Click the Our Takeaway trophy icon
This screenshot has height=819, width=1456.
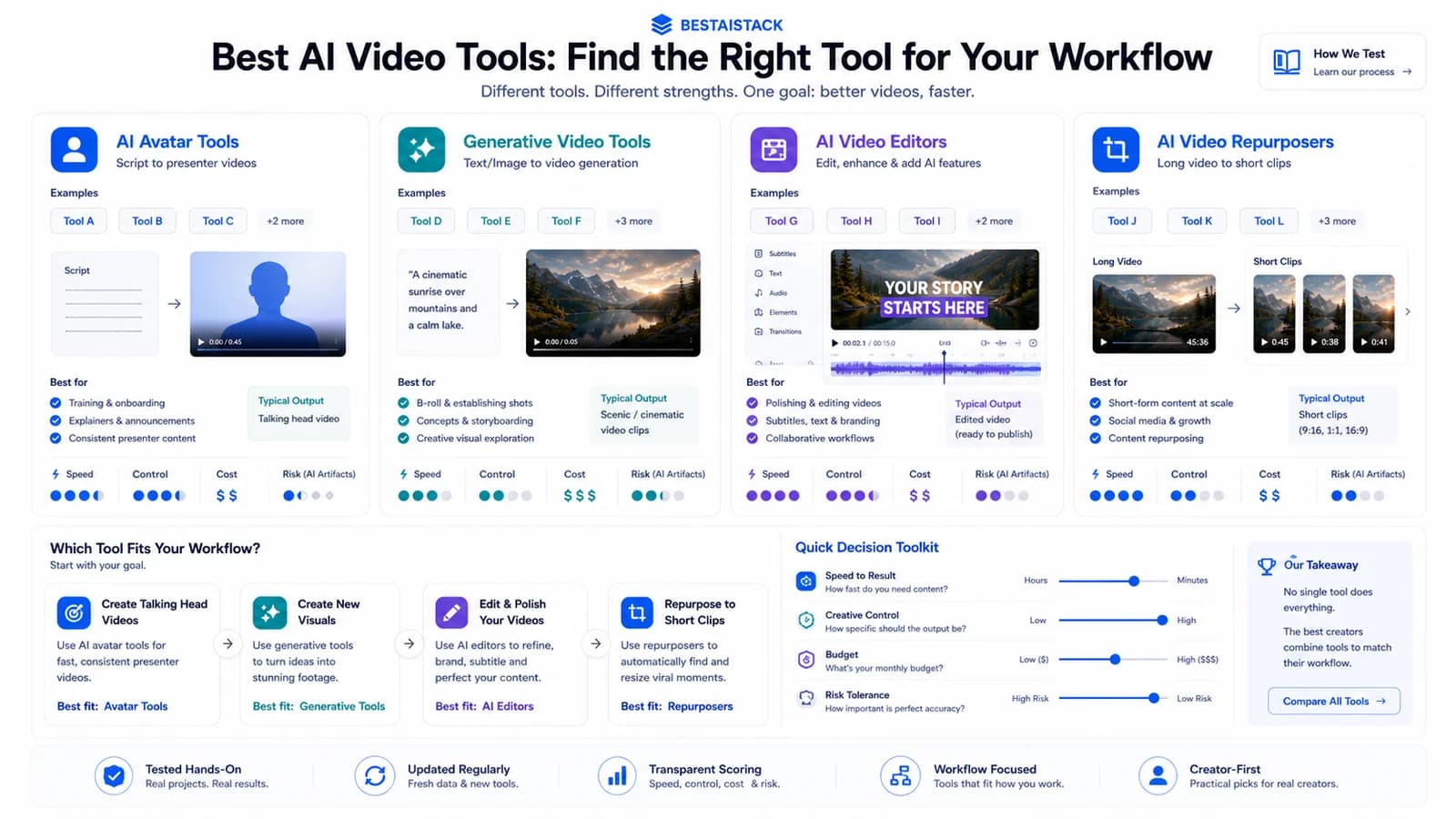pos(1266,566)
